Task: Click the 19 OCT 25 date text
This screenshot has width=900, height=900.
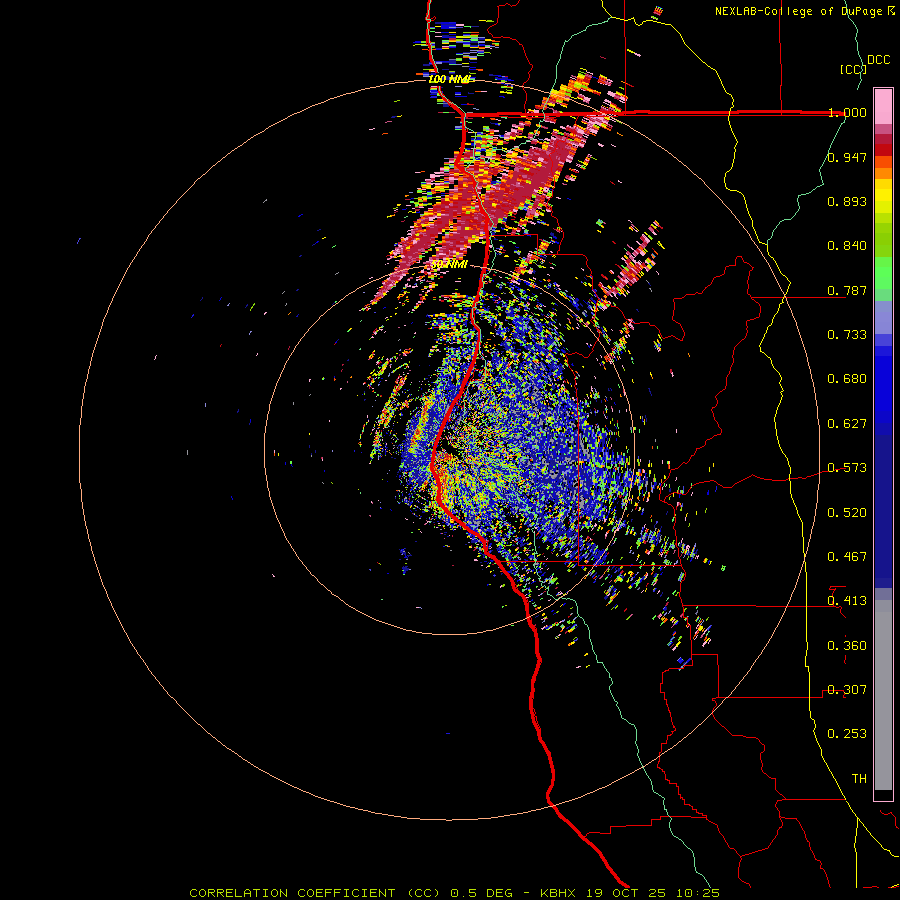Action: (626, 893)
